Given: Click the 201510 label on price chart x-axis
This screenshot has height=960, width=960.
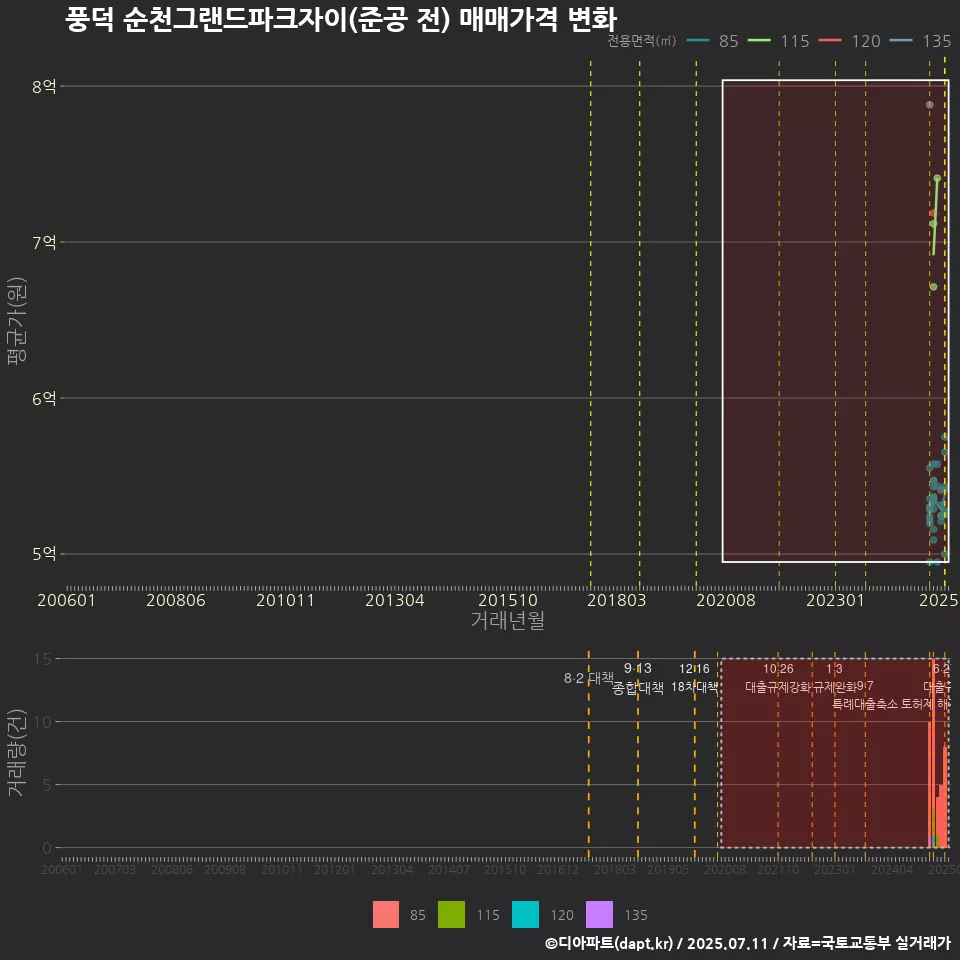Looking at the screenshot, I should coord(508,600).
